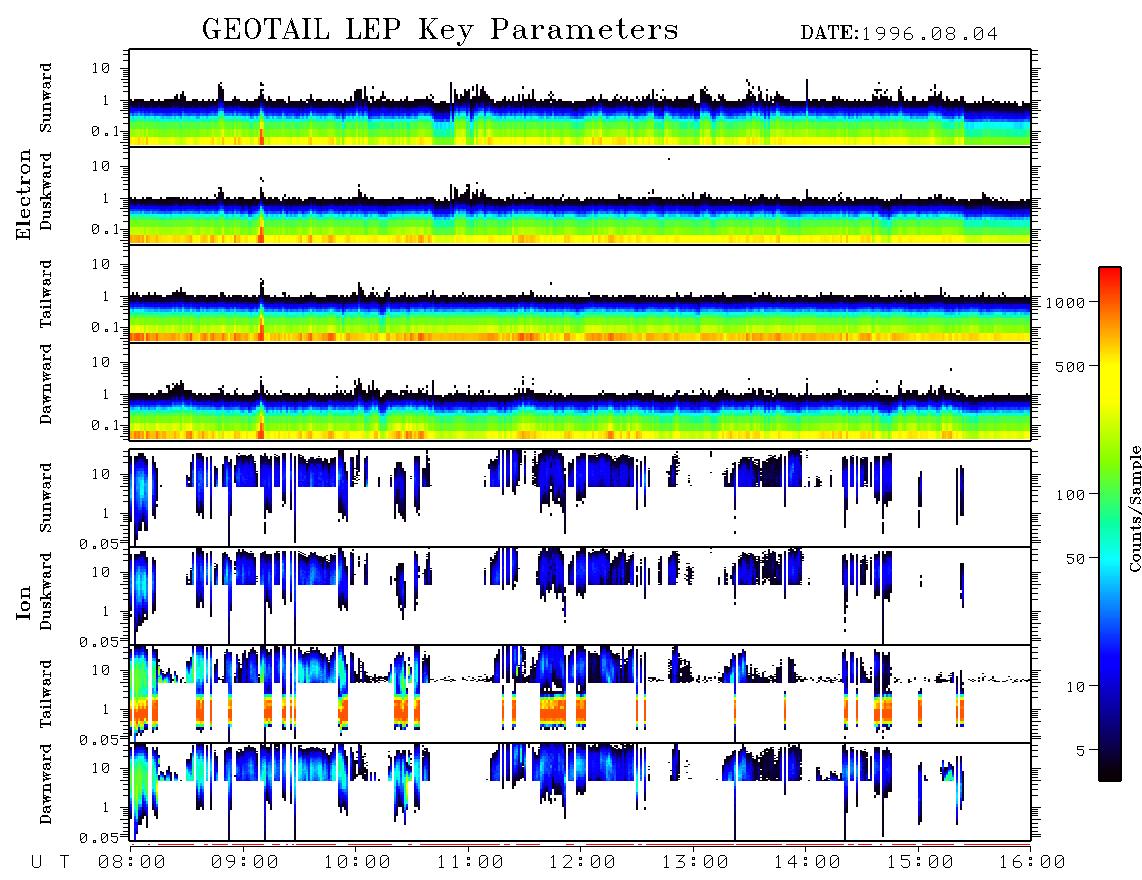Select the Ion Sunward axis label
This screenshot has width=1142, height=880.
point(46,498)
